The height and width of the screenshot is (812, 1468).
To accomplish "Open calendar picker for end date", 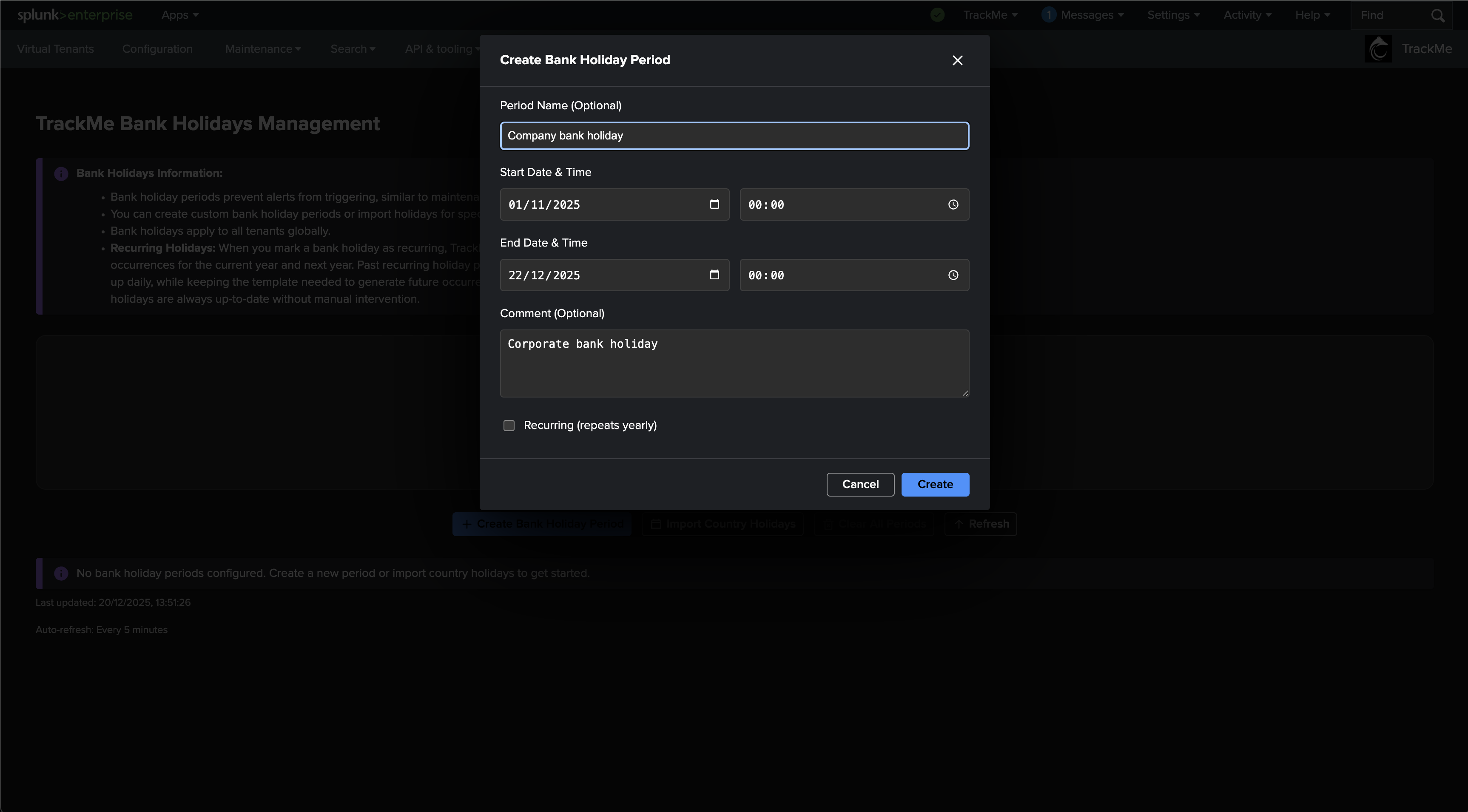I will click(x=714, y=275).
